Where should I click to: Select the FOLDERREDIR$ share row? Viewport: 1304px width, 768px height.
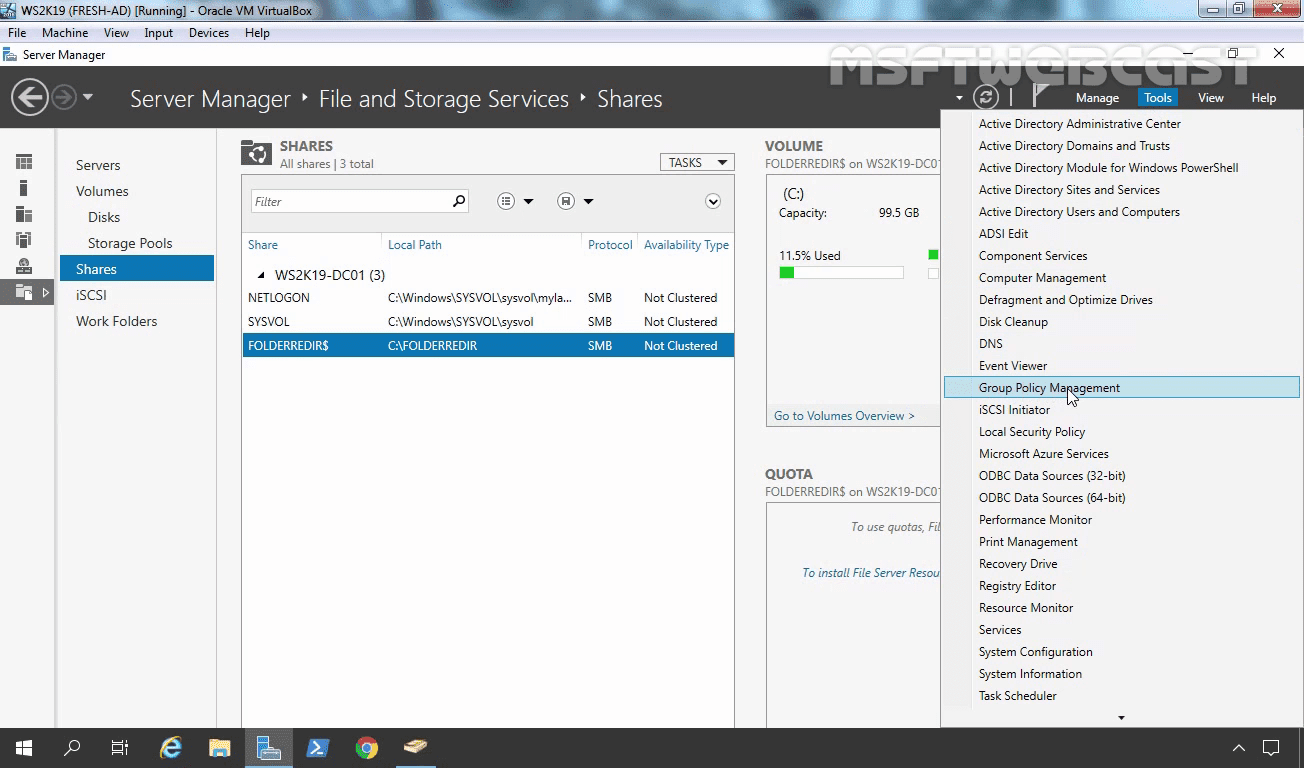coord(488,346)
